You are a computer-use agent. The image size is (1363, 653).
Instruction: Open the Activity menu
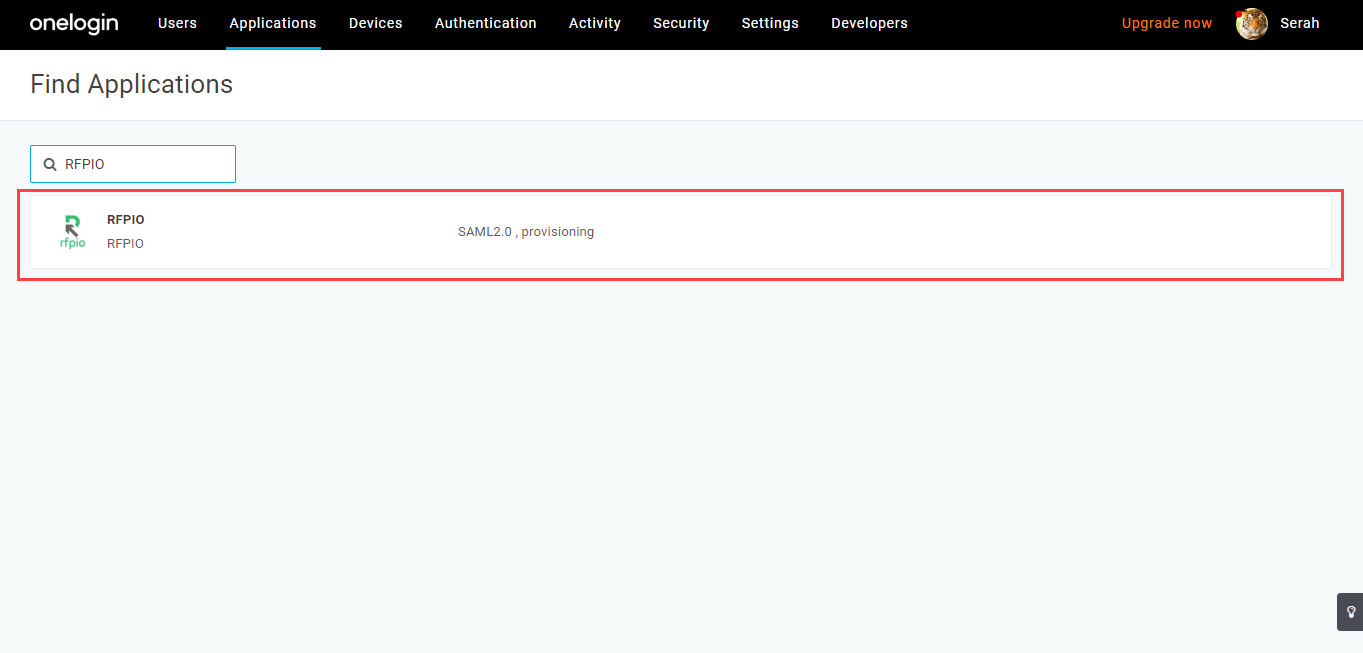tap(595, 23)
